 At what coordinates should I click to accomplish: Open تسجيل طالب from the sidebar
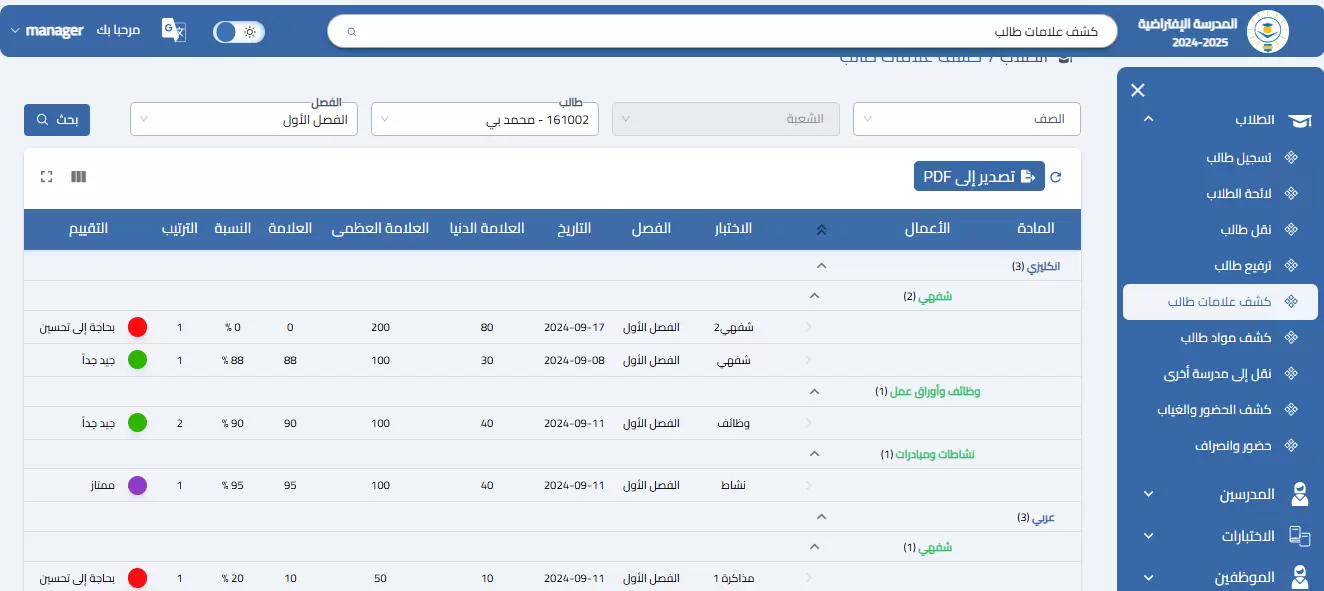click(1238, 158)
